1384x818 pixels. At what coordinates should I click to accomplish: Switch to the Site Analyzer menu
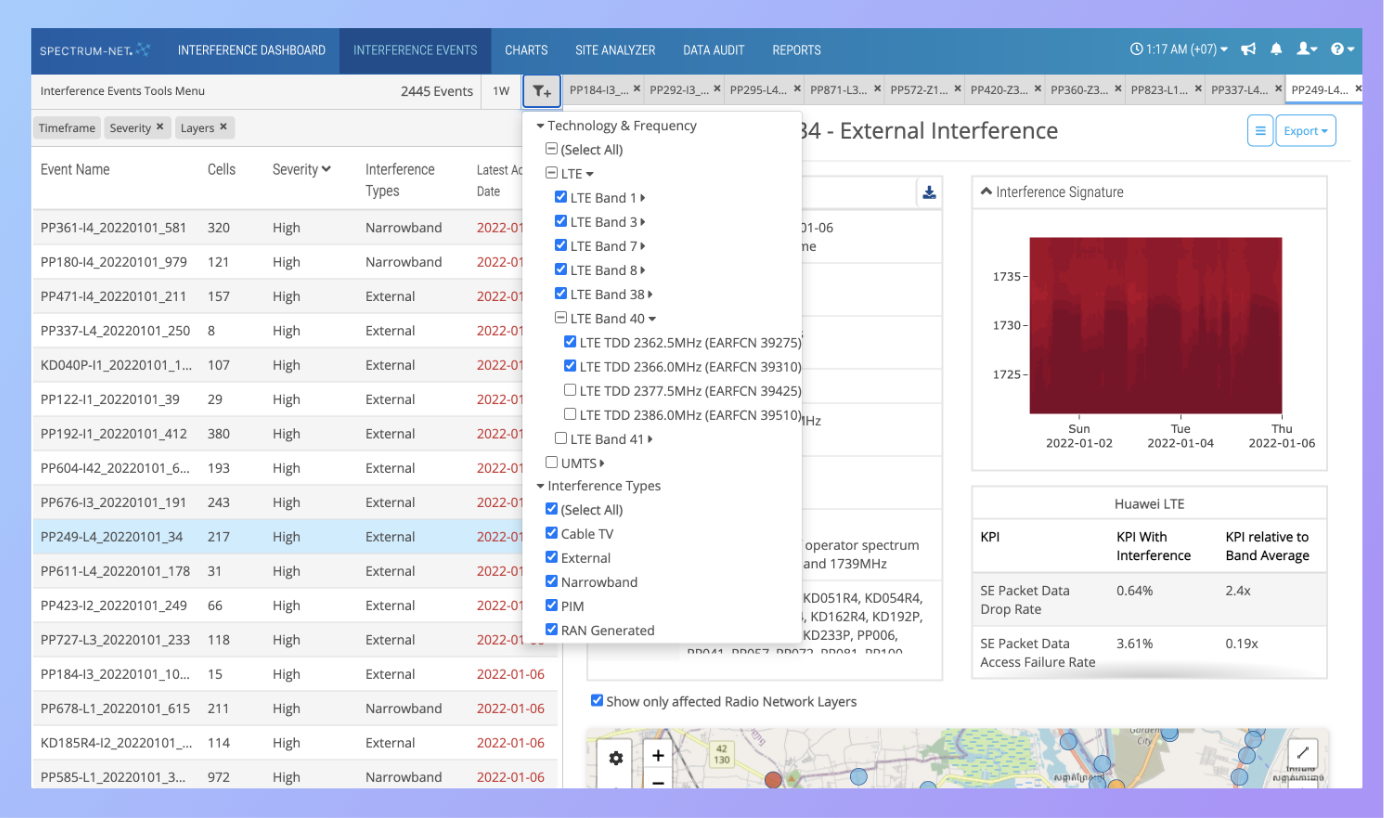615,49
